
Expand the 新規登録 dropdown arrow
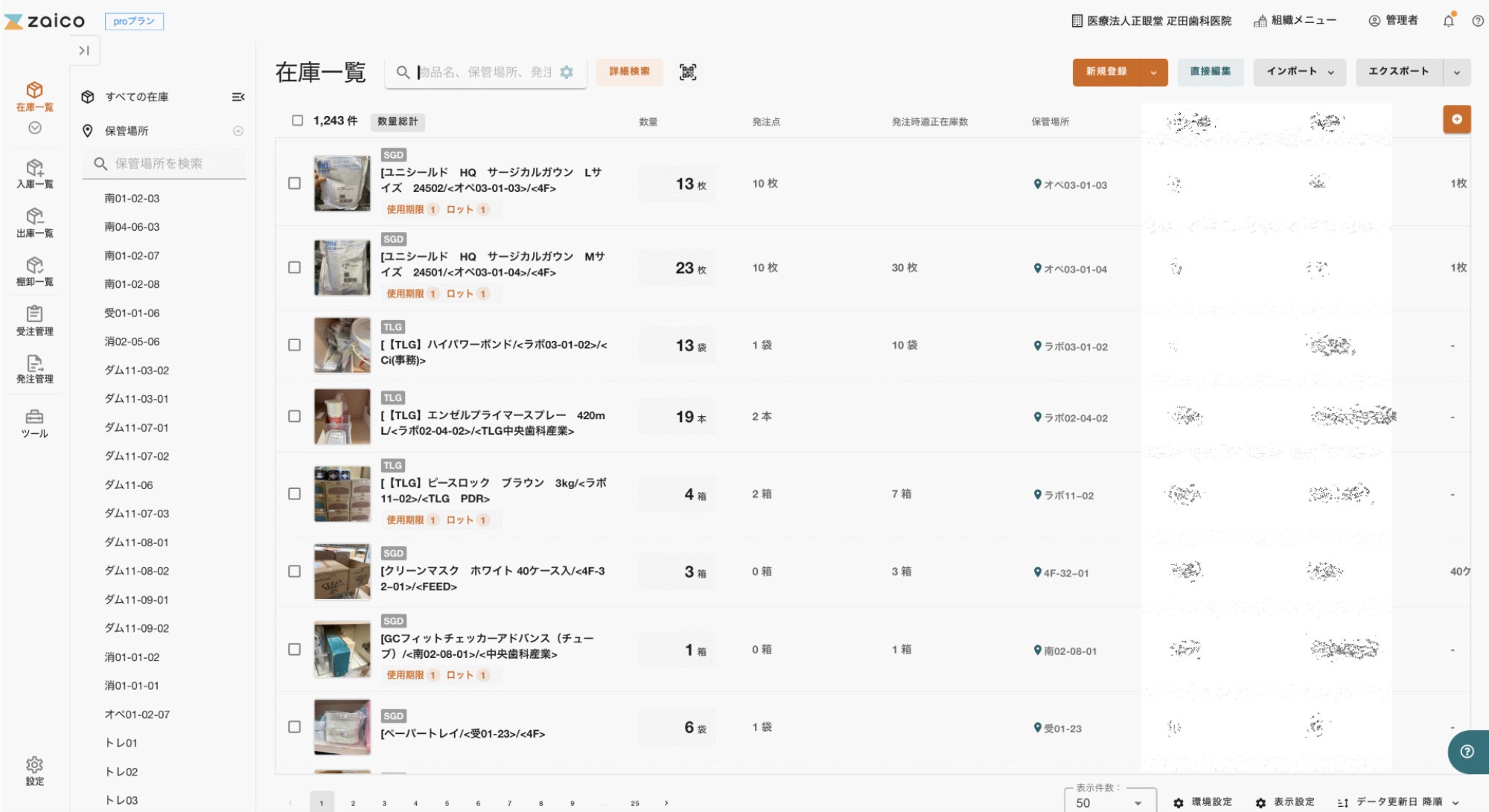pos(1154,72)
